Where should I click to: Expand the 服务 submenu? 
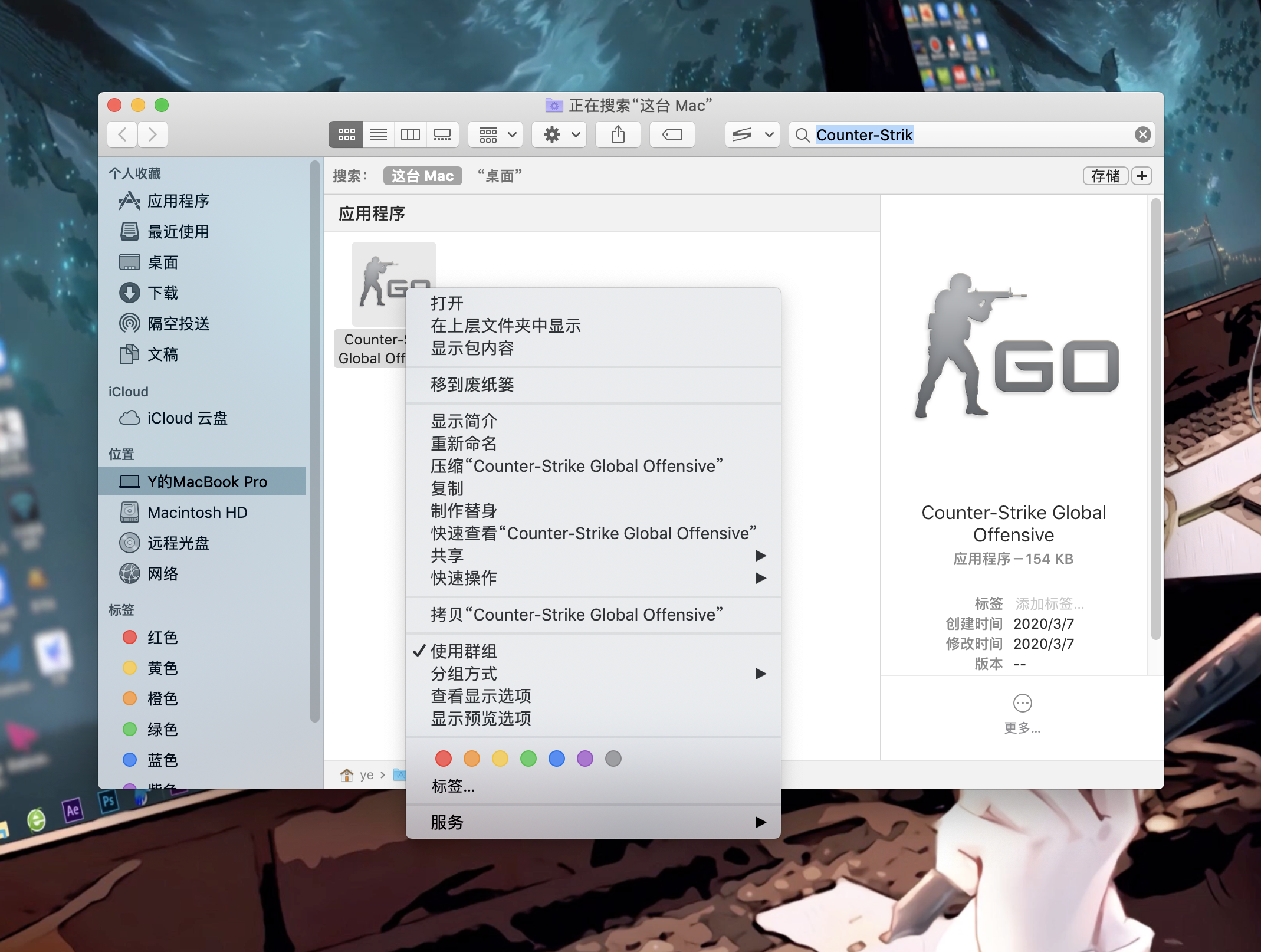point(593,822)
